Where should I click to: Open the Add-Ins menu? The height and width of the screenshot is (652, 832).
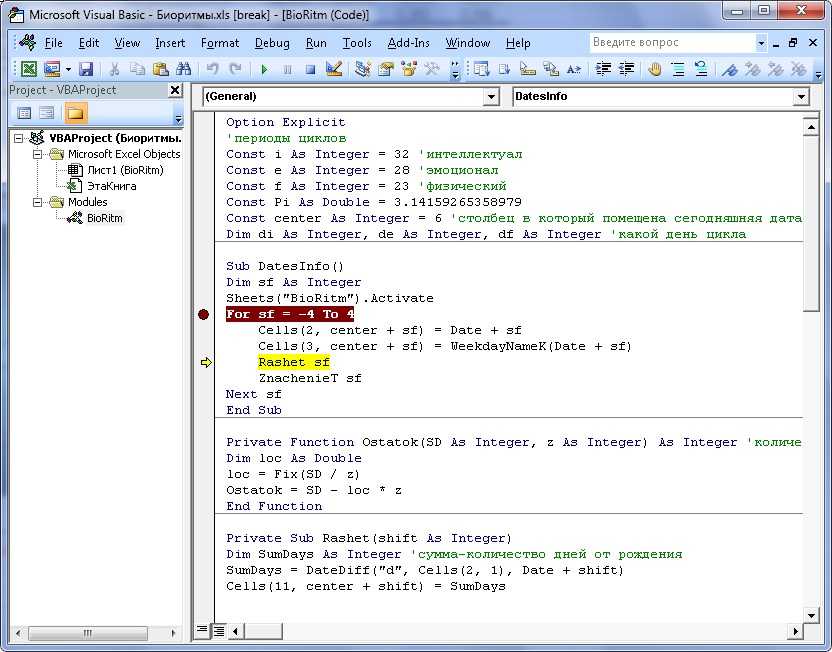pos(409,43)
